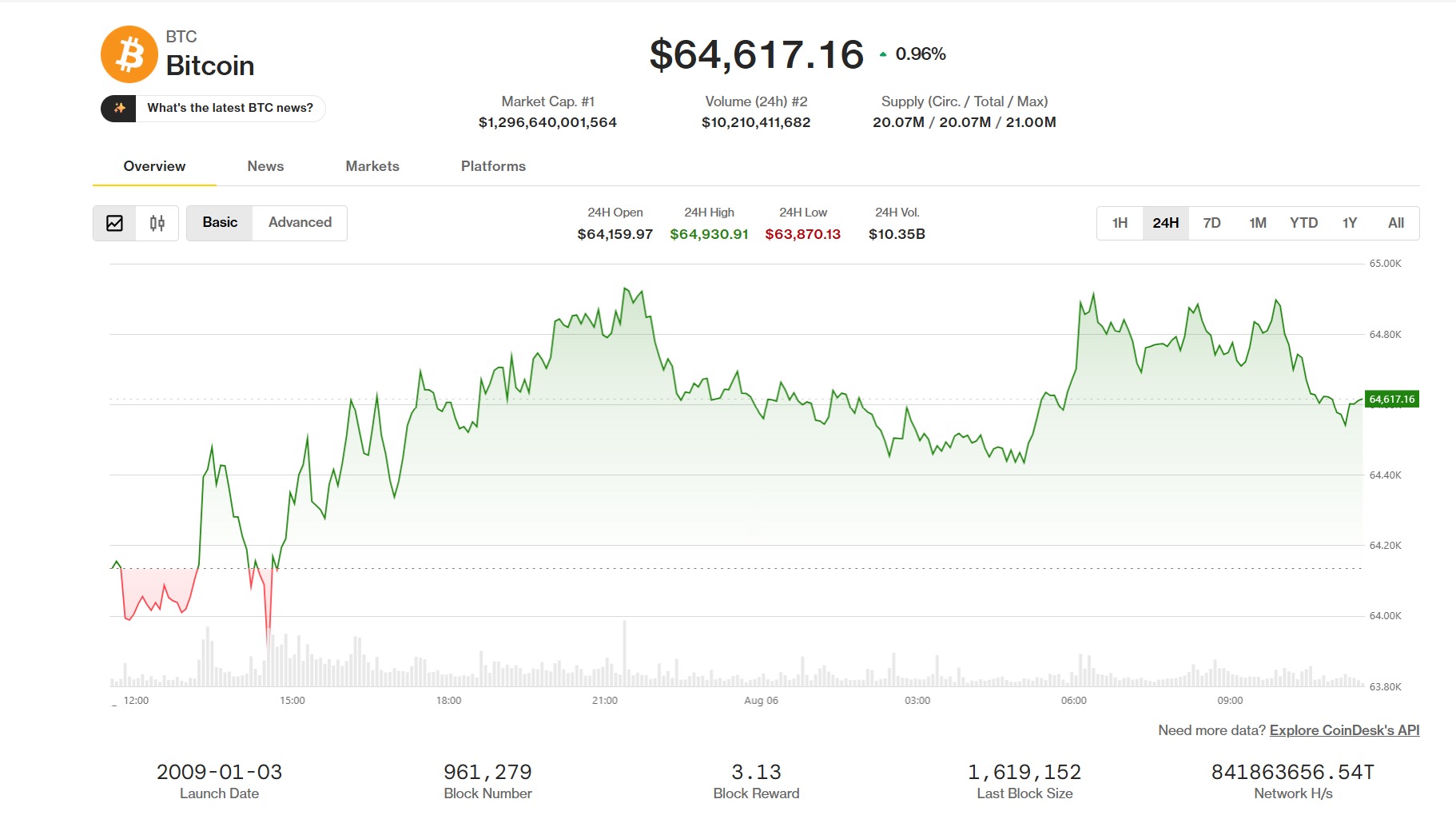Click the 0.96% change value
The height and width of the screenshot is (819, 1456).
(921, 54)
